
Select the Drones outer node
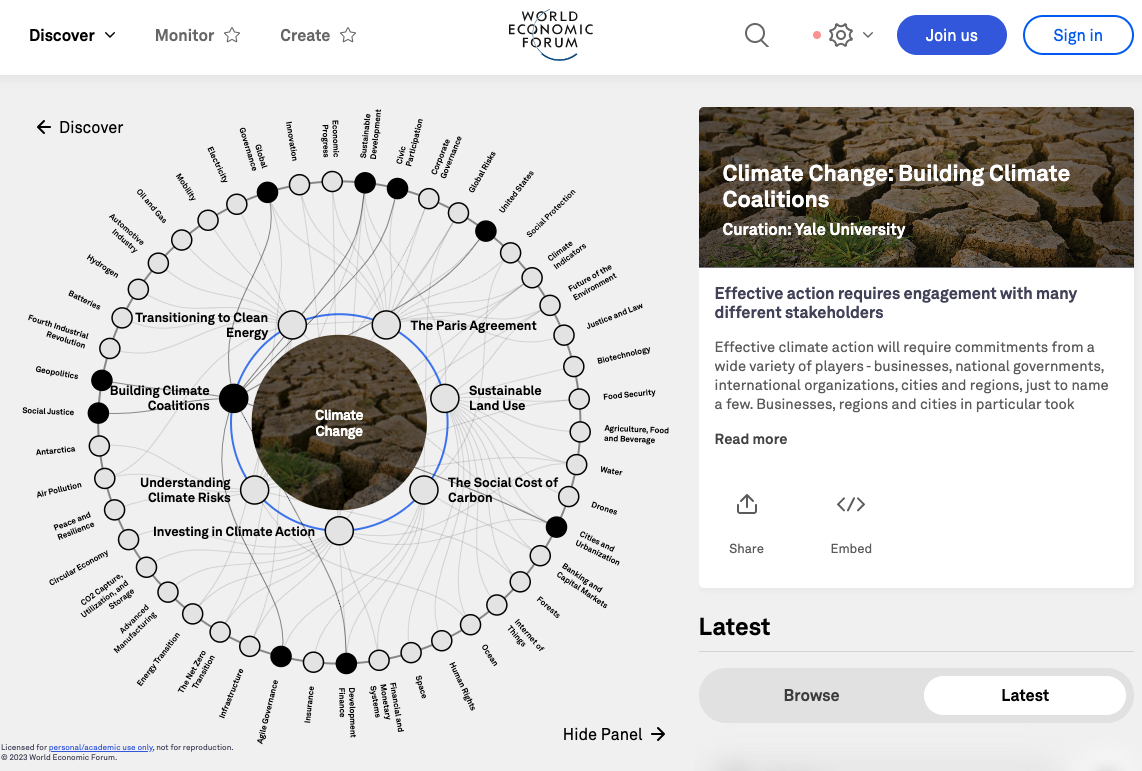click(569, 497)
